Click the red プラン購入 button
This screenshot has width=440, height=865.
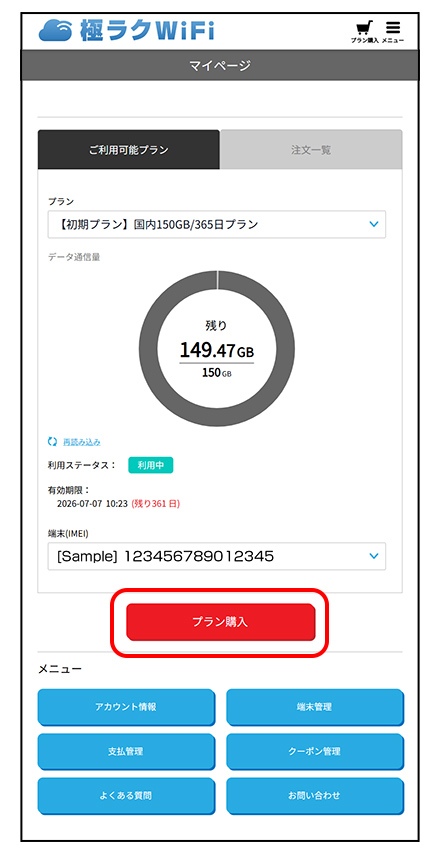tap(221, 622)
